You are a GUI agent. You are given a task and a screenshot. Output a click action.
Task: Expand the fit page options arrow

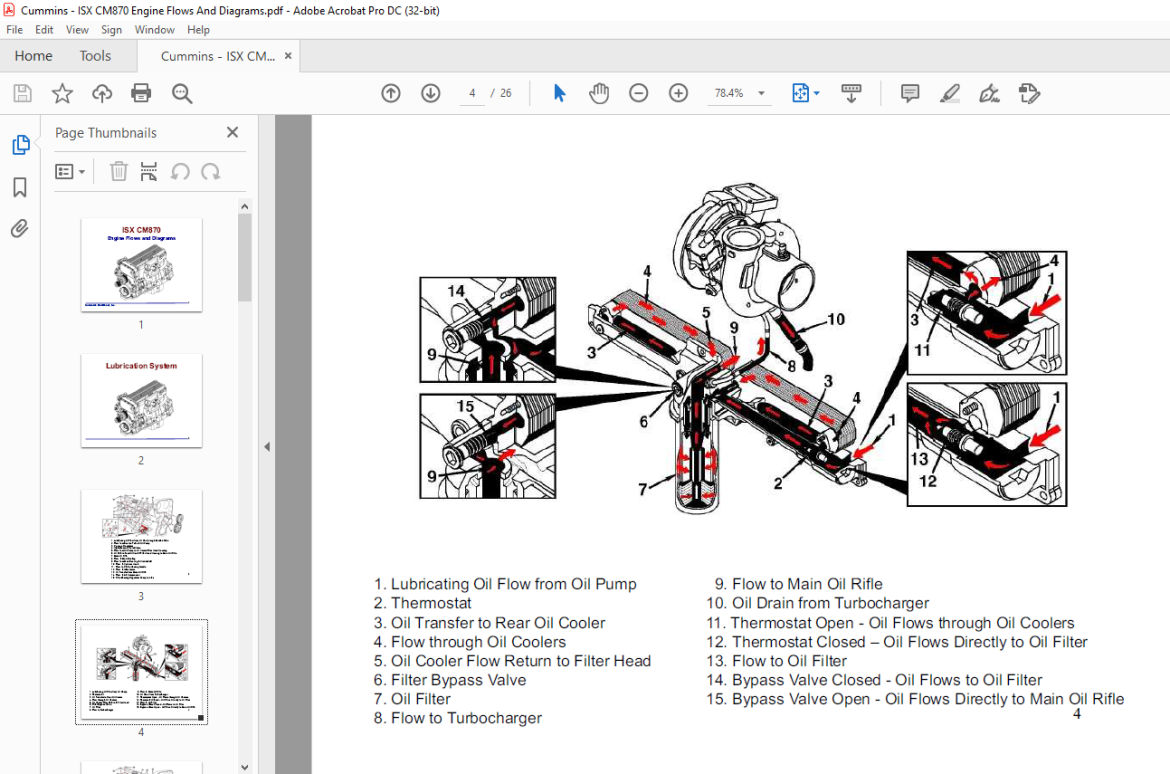point(816,93)
